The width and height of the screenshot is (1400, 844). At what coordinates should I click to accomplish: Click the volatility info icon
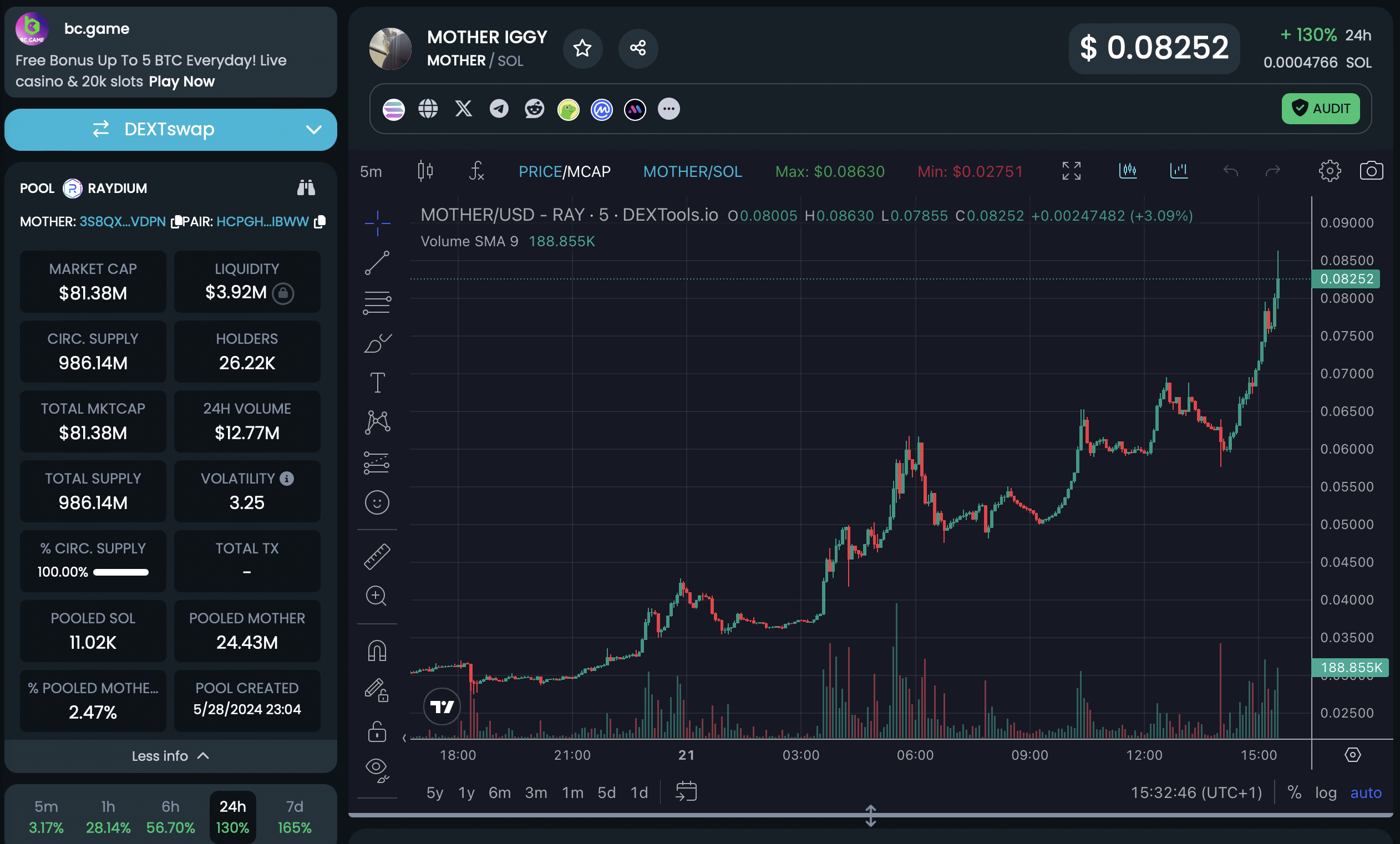coord(287,479)
